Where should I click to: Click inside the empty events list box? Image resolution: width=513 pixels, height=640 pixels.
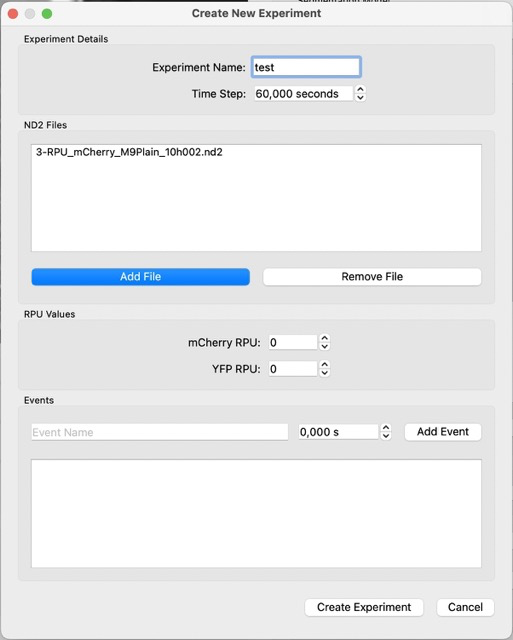coord(256,513)
